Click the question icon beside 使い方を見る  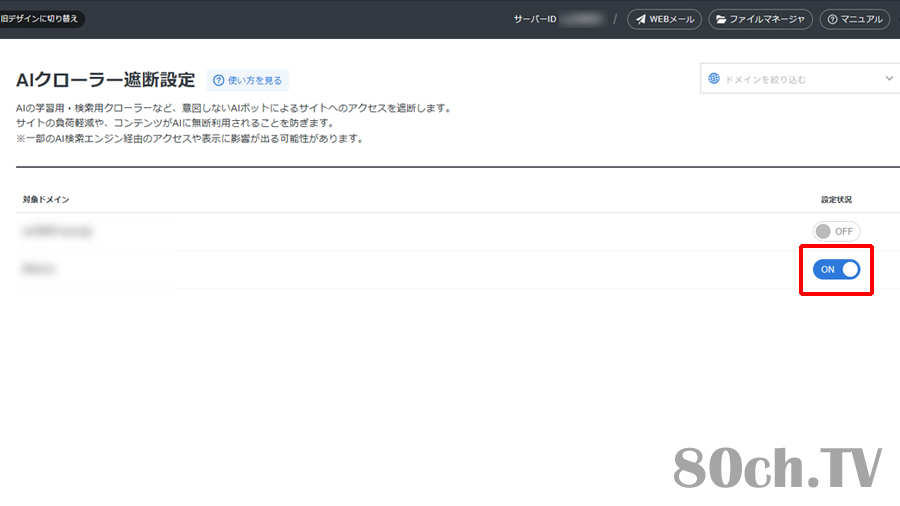click(x=219, y=80)
